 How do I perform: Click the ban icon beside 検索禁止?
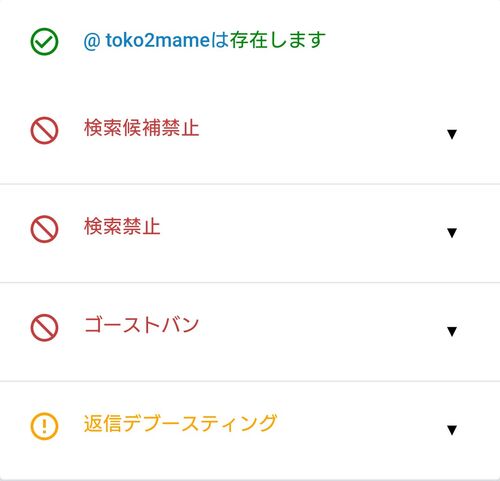pyautogui.click(x=44, y=229)
